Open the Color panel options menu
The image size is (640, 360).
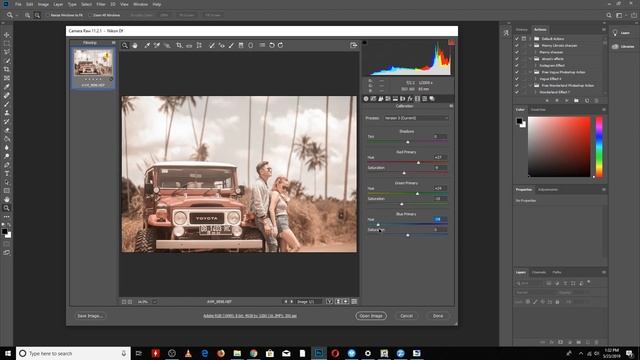[604, 109]
